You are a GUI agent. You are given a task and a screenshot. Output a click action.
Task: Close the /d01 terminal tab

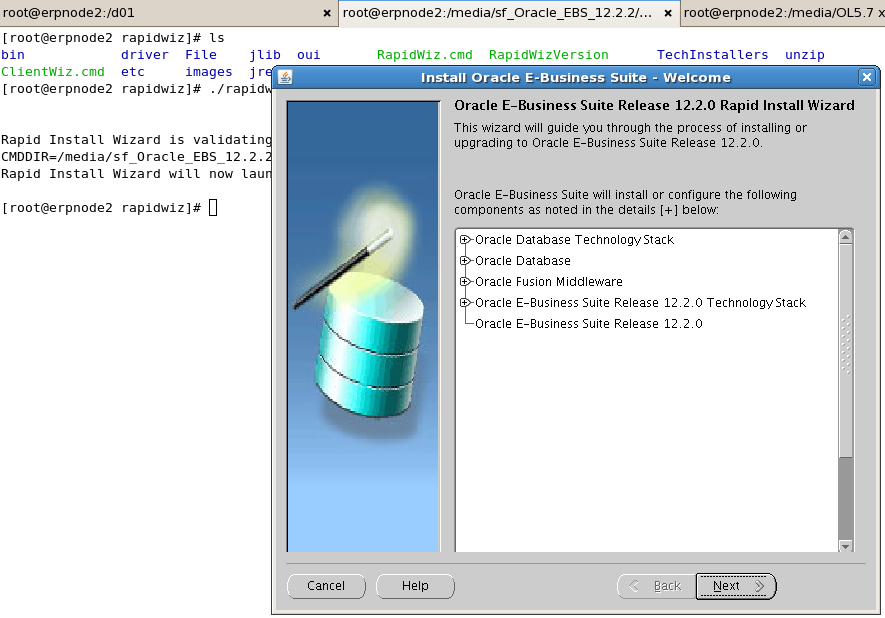coord(327,13)
